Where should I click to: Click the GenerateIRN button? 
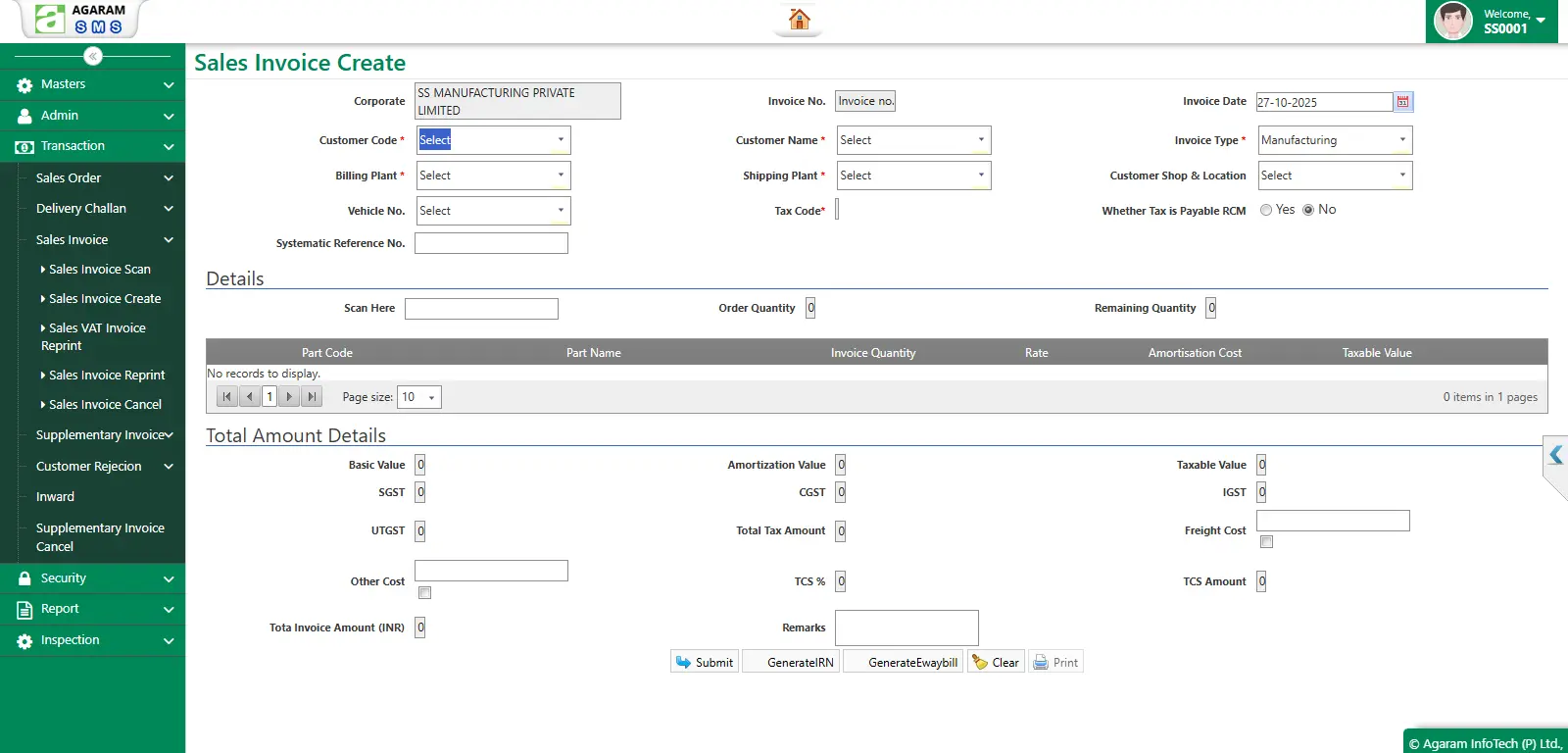pos(791,662)
